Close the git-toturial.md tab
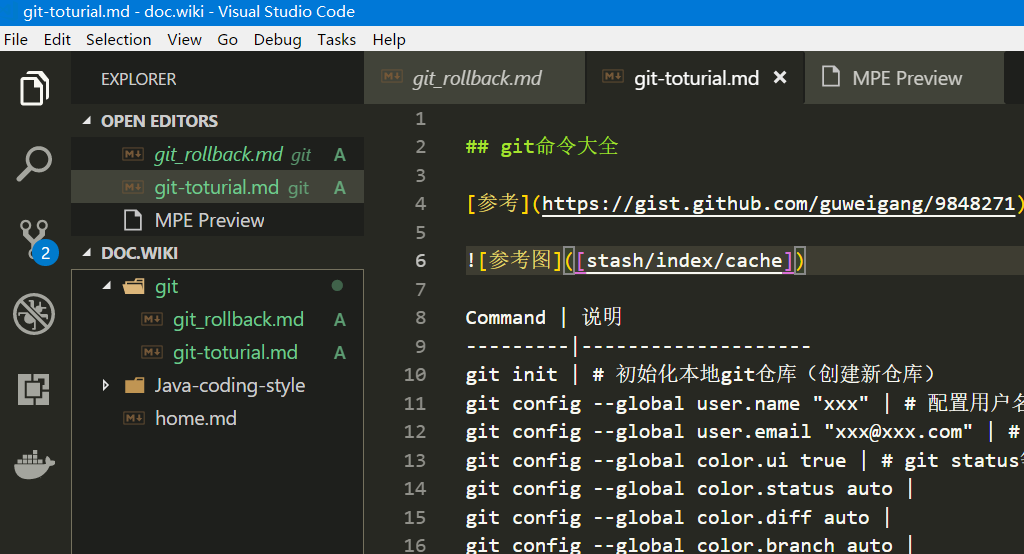This screenshot has height=554, width=1024. 780,78
